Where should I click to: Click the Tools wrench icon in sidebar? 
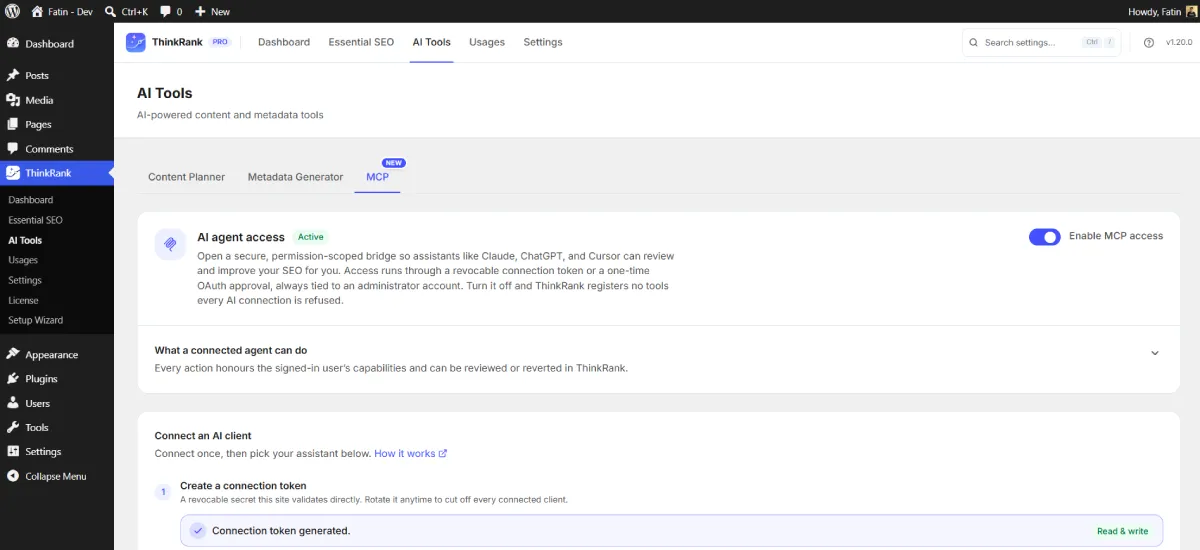click(13, 427)
